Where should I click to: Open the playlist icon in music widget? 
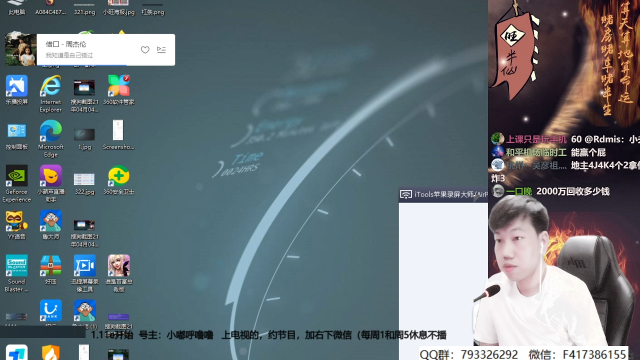(161, 50)
